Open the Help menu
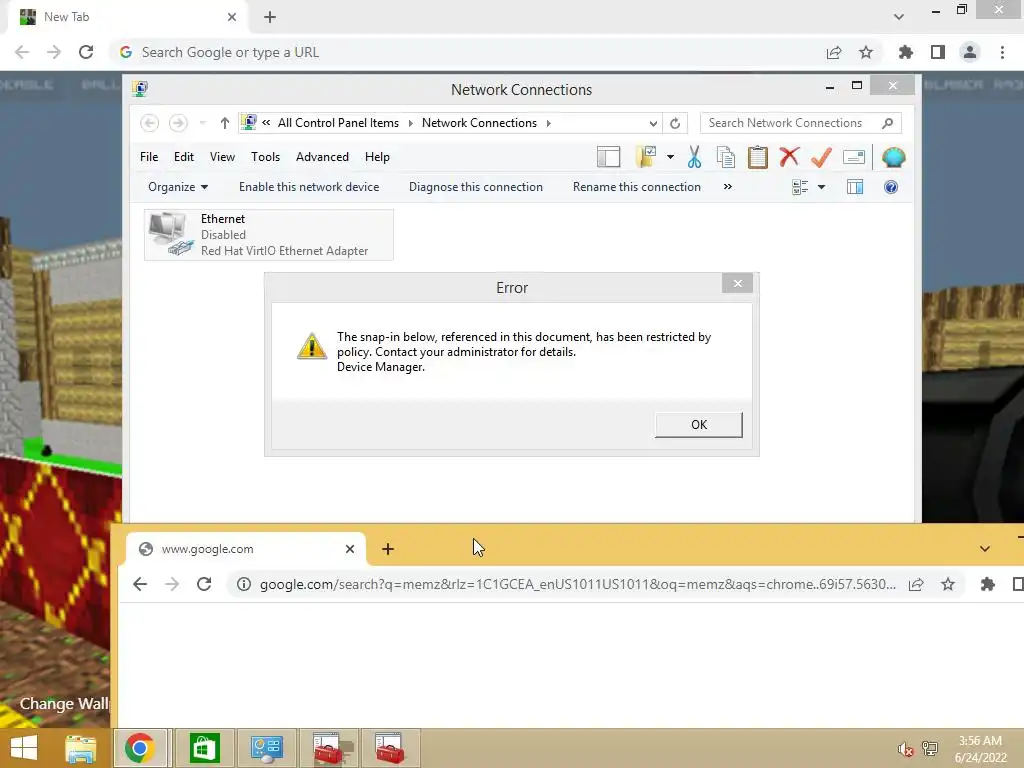Screen dimensions: 1024x768 377,157
